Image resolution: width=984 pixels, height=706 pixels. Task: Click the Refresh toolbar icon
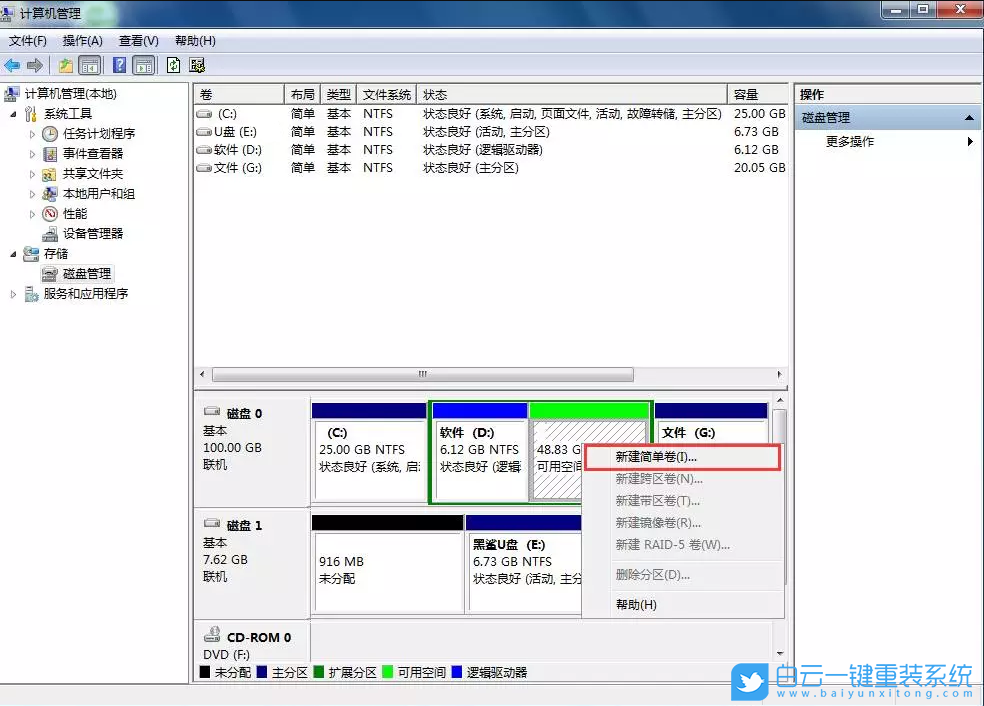coord(173,65)
